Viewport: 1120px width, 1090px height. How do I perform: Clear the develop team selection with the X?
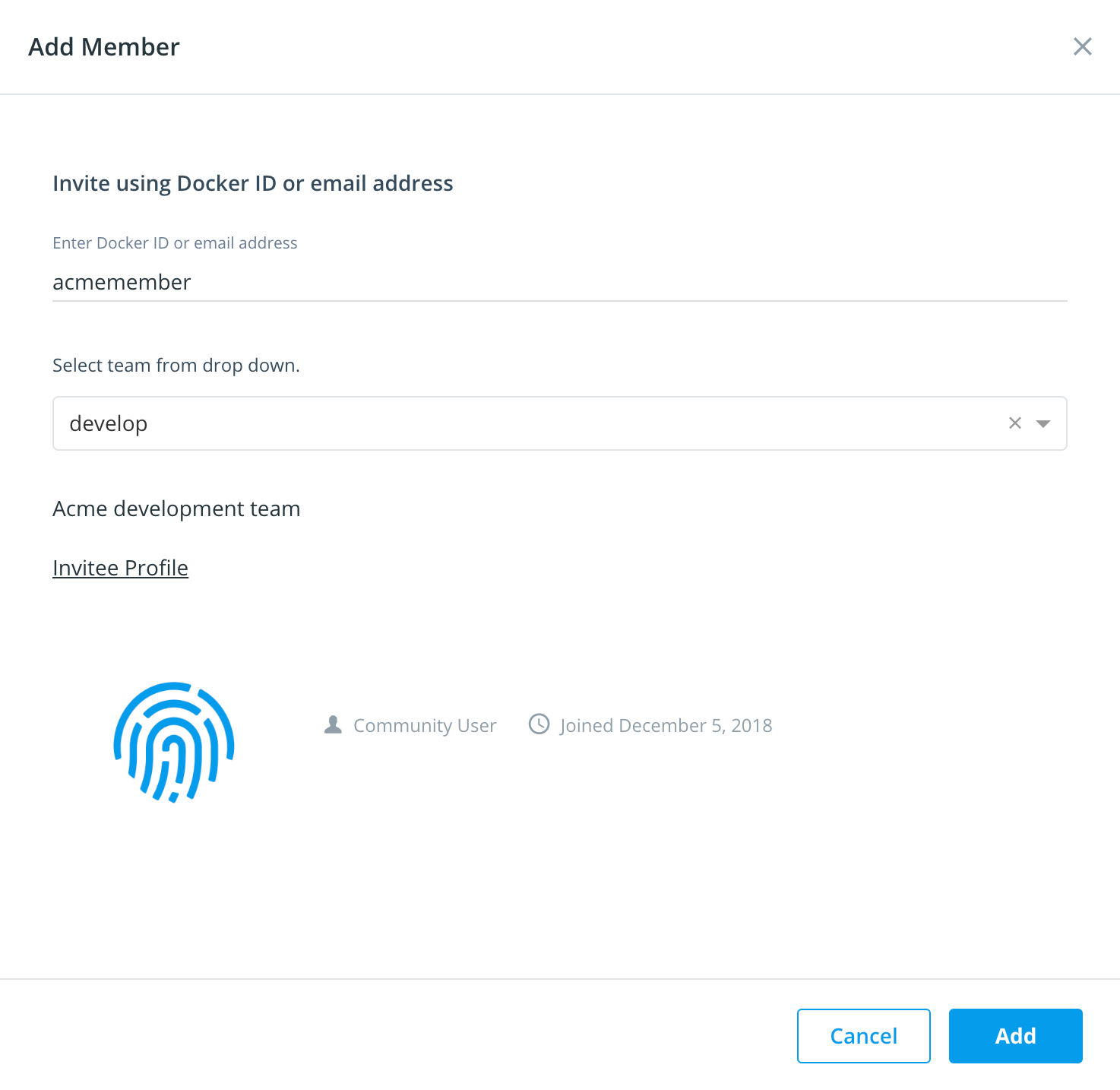point(1015,423)
